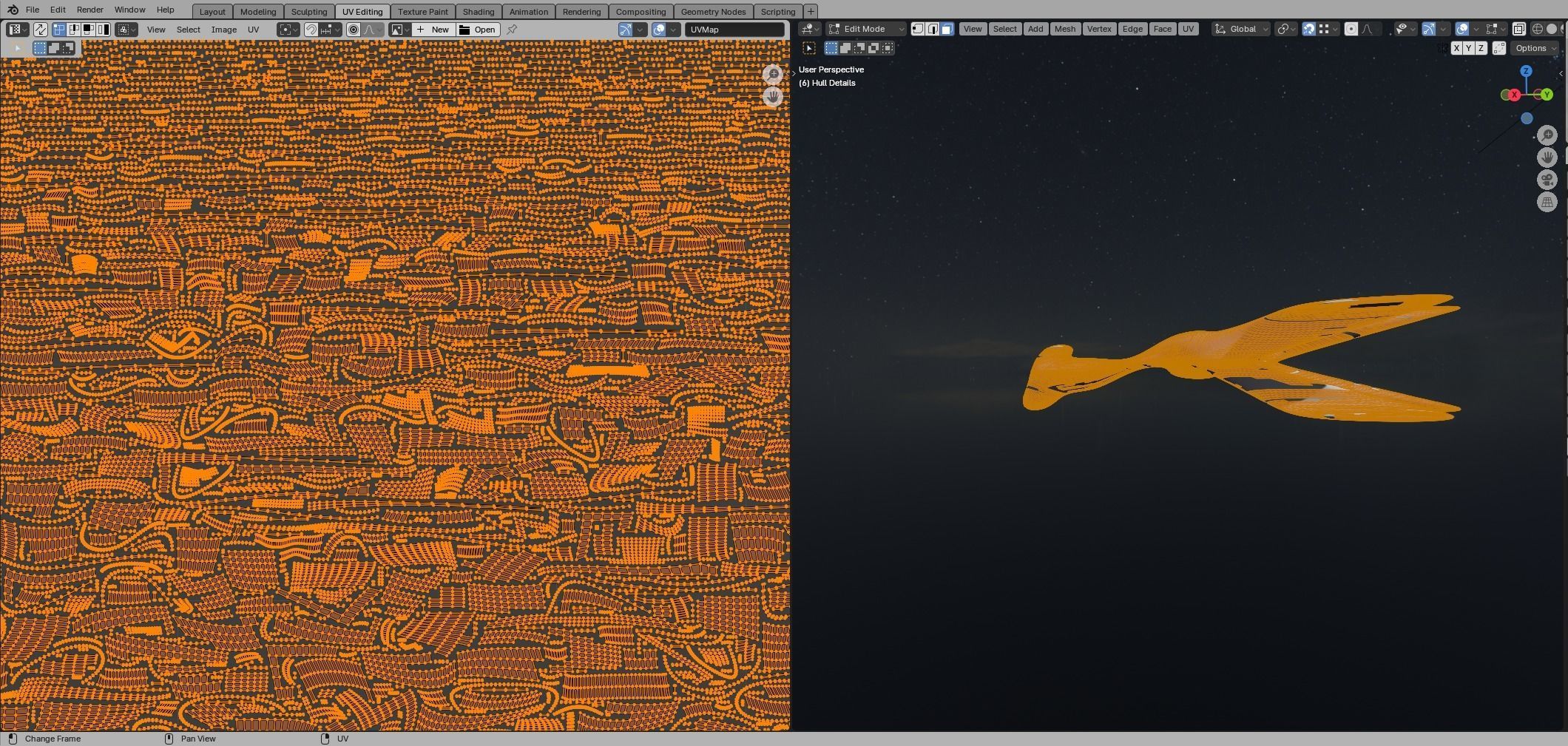Open Global transform orientation dropdown
The width and height of the screenshot is (1568, 746).
coord(1241,29)
